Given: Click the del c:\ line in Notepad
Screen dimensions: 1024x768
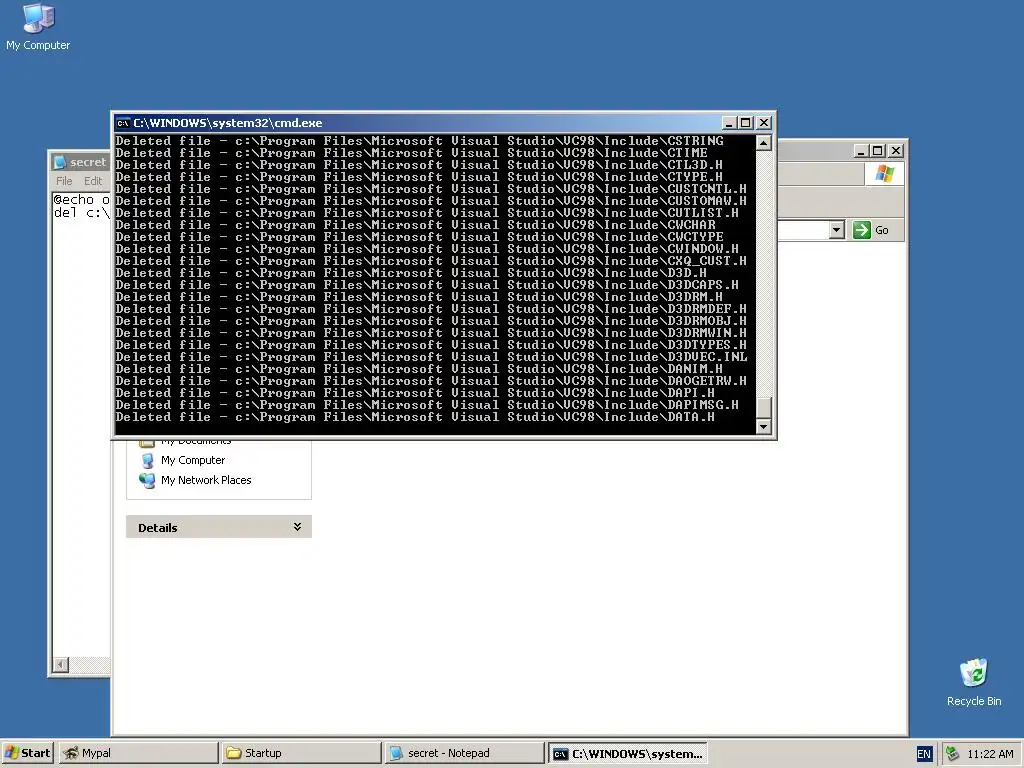Looking at the screenshot, I should point(82,213).
